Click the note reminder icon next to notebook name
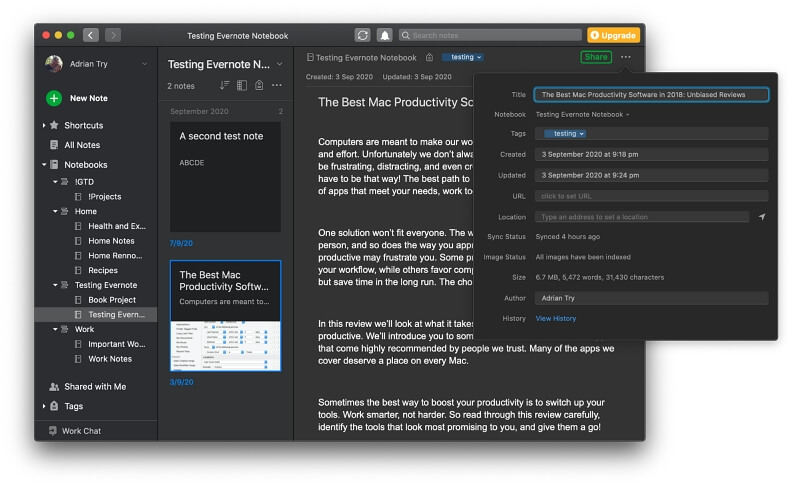The width and height of the screenshot is (800, 487). (x=430, y=58)
